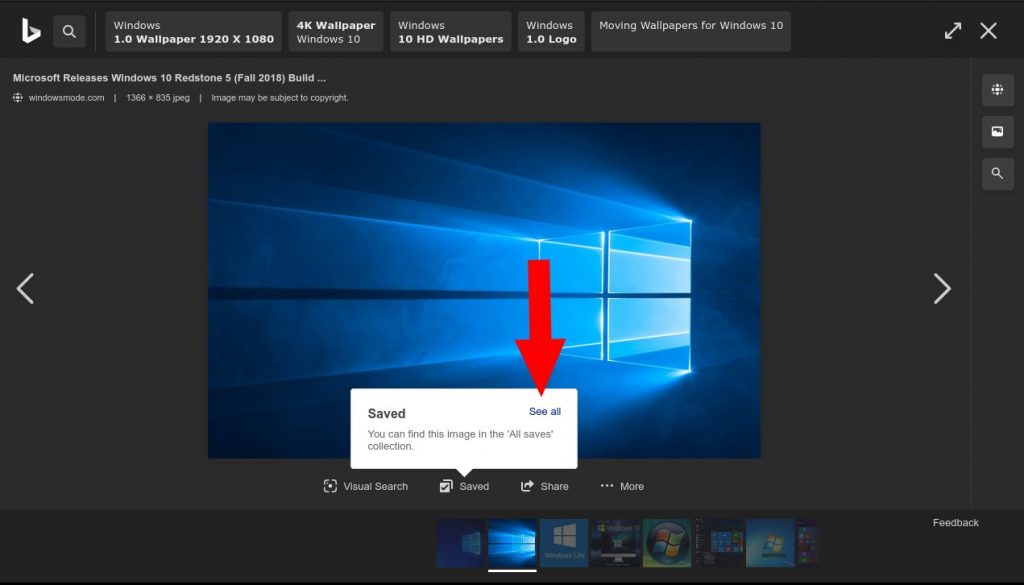The image size is (1024, 585).
Task: Go to next image arrow
Action: 942,289
